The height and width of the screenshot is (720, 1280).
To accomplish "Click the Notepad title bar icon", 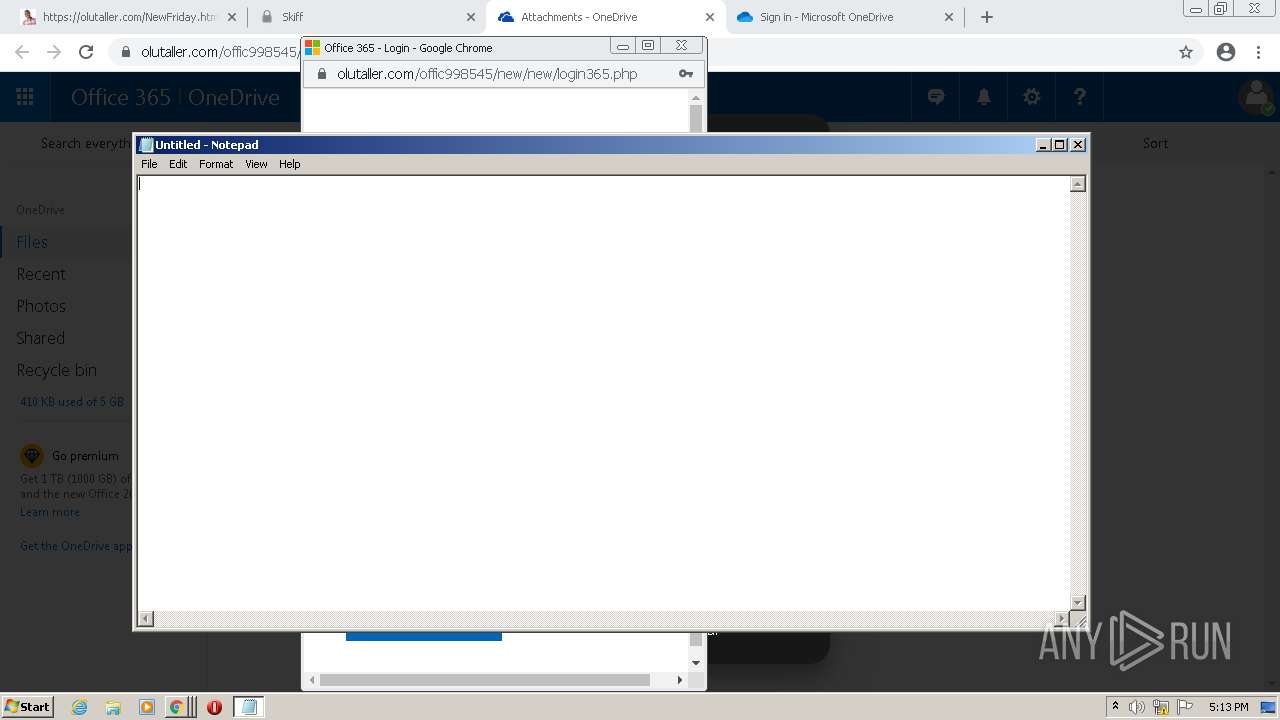I will click(146, 145).
